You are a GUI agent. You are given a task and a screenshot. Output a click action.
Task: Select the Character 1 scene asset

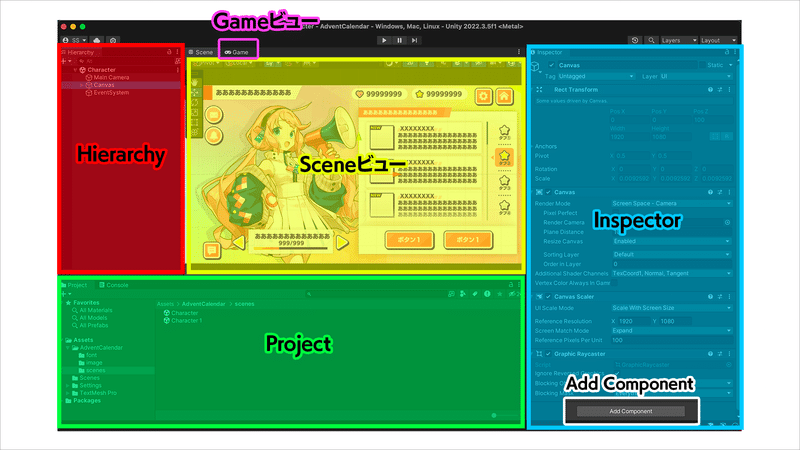tap(183, 321)
